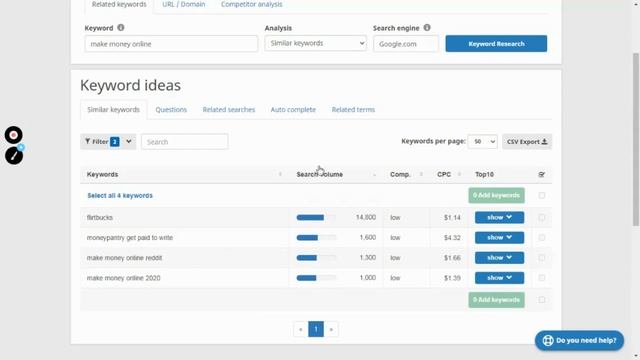Click the pen annotation tool icon
Screen dimensions: 640x360
[14, 156]
